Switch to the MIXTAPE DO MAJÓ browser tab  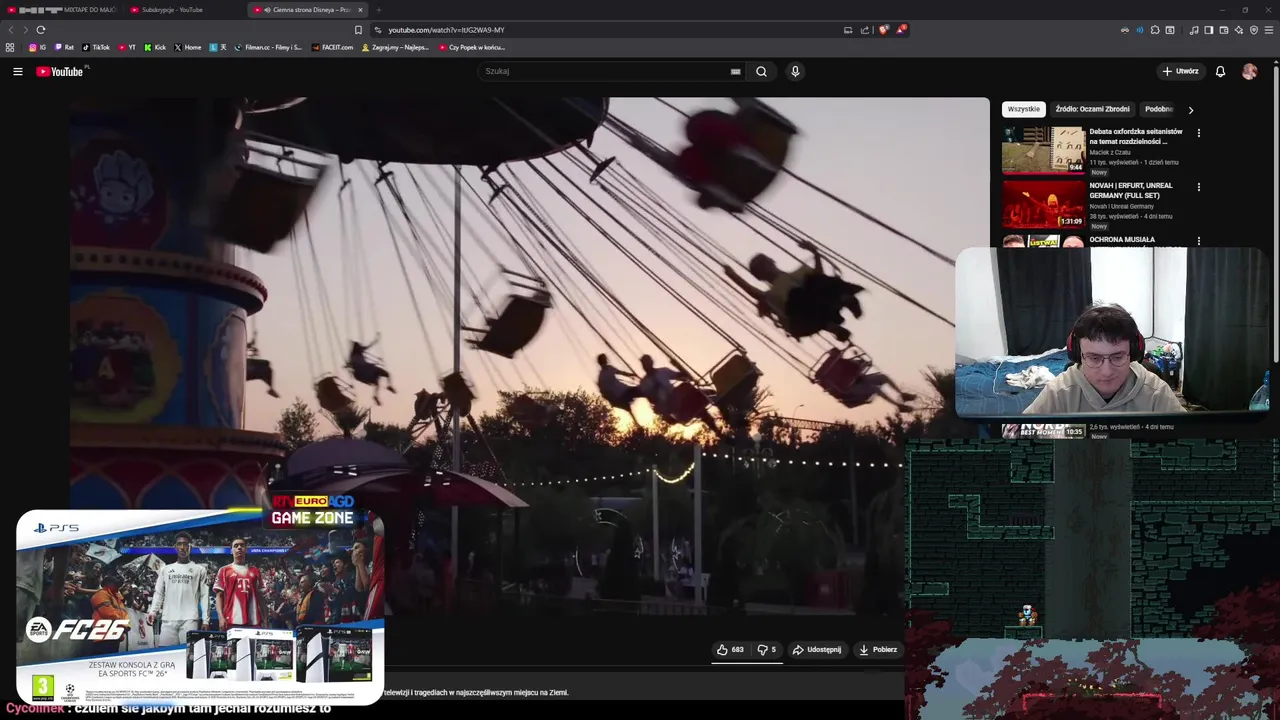point(62,10)
